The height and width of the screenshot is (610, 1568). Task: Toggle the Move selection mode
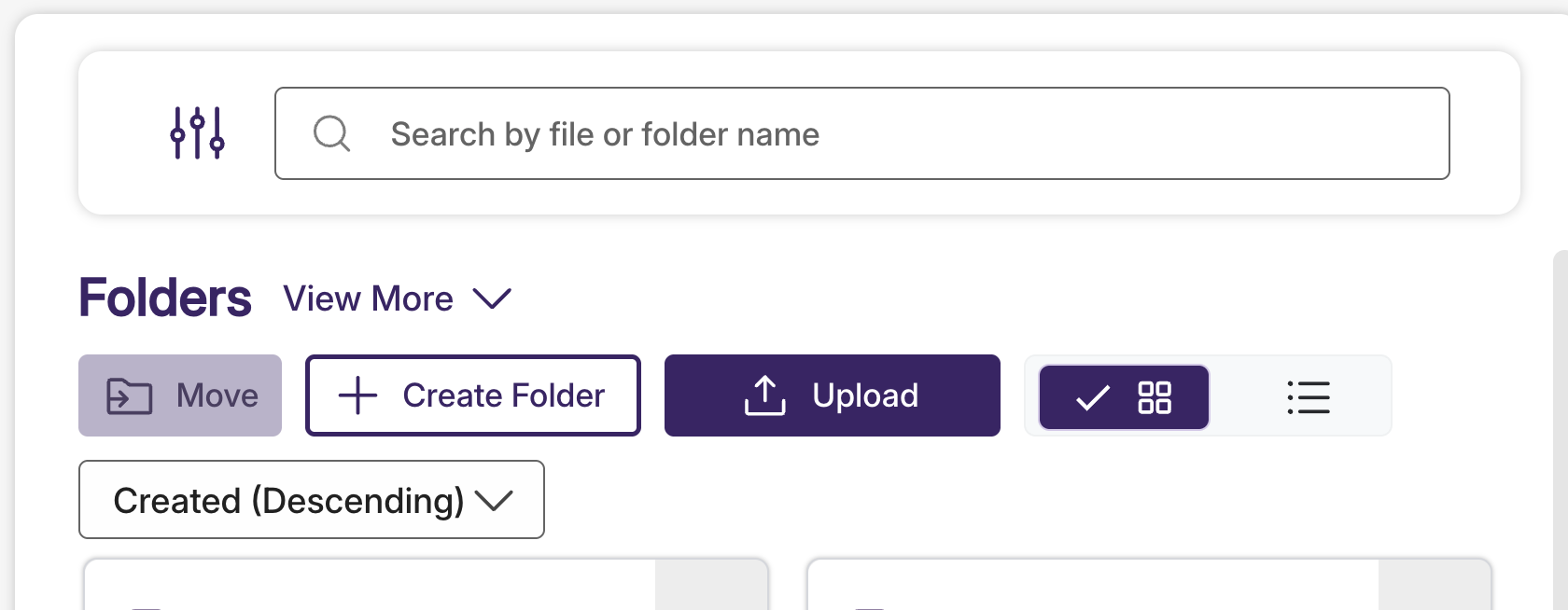[x=179, y=395]
